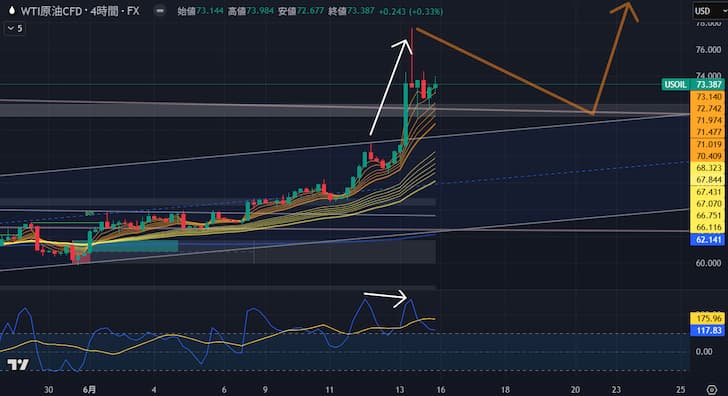The width and height of the screenshot is (728, 396).
Task: Open chart settings gear icon
Action: 711,389
